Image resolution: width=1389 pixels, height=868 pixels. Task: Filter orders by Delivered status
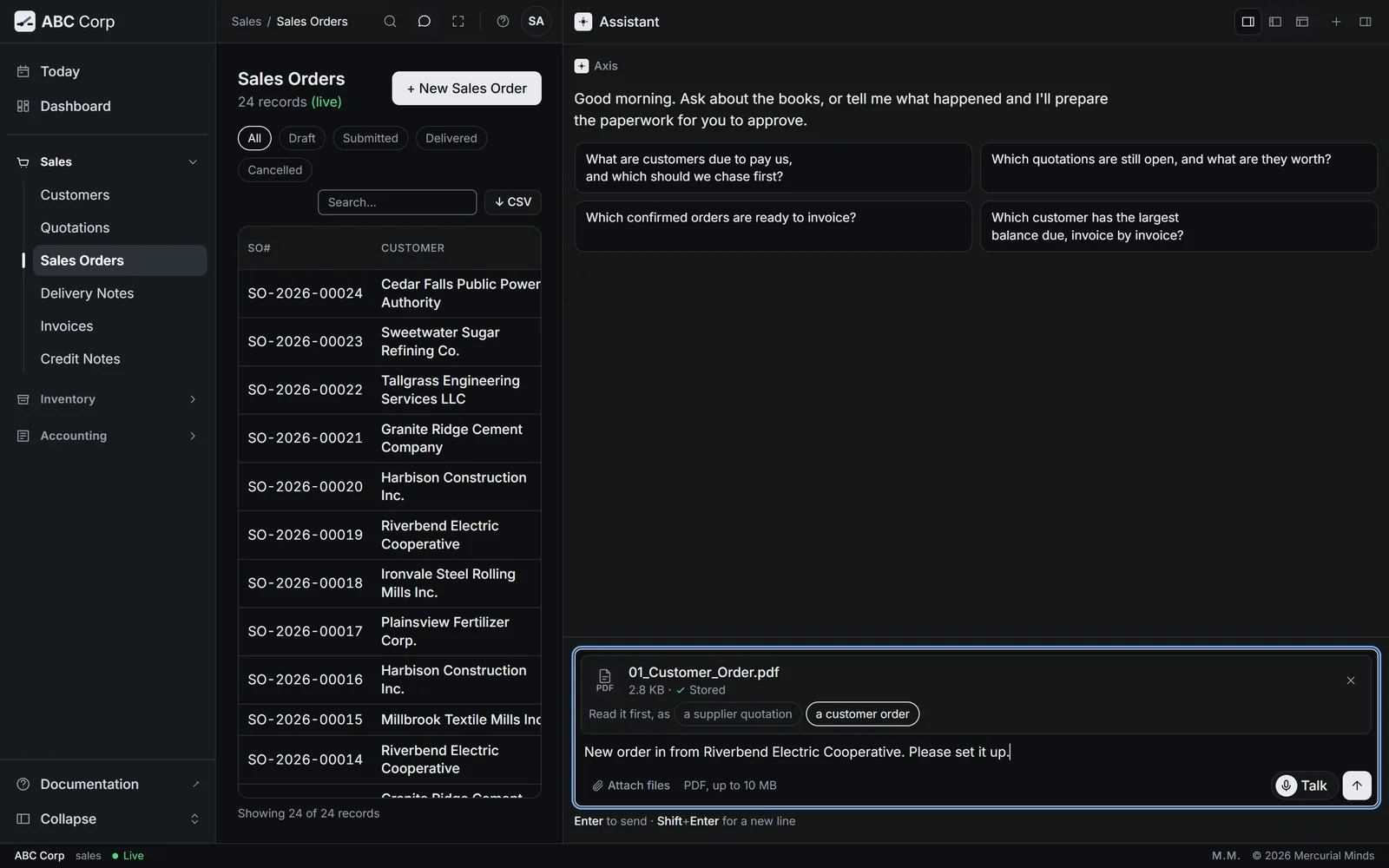pyautogui.click(x=451, y=138)
